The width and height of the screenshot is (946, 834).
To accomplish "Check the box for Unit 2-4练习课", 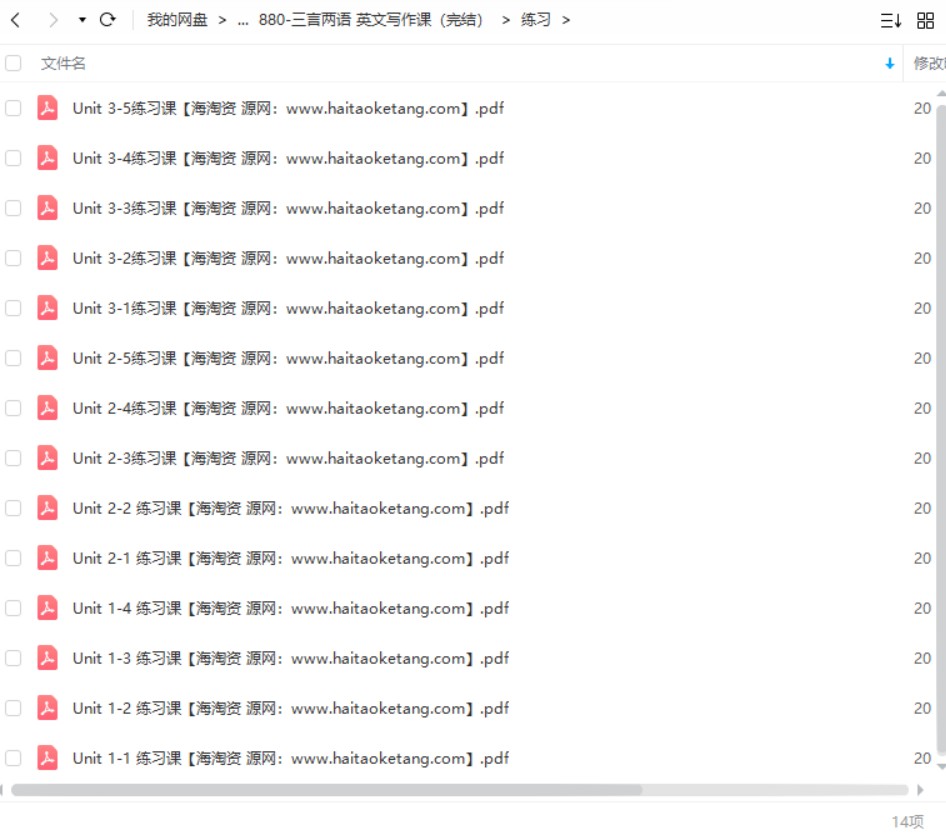I will pyautogui.click(x=13, y=409).
